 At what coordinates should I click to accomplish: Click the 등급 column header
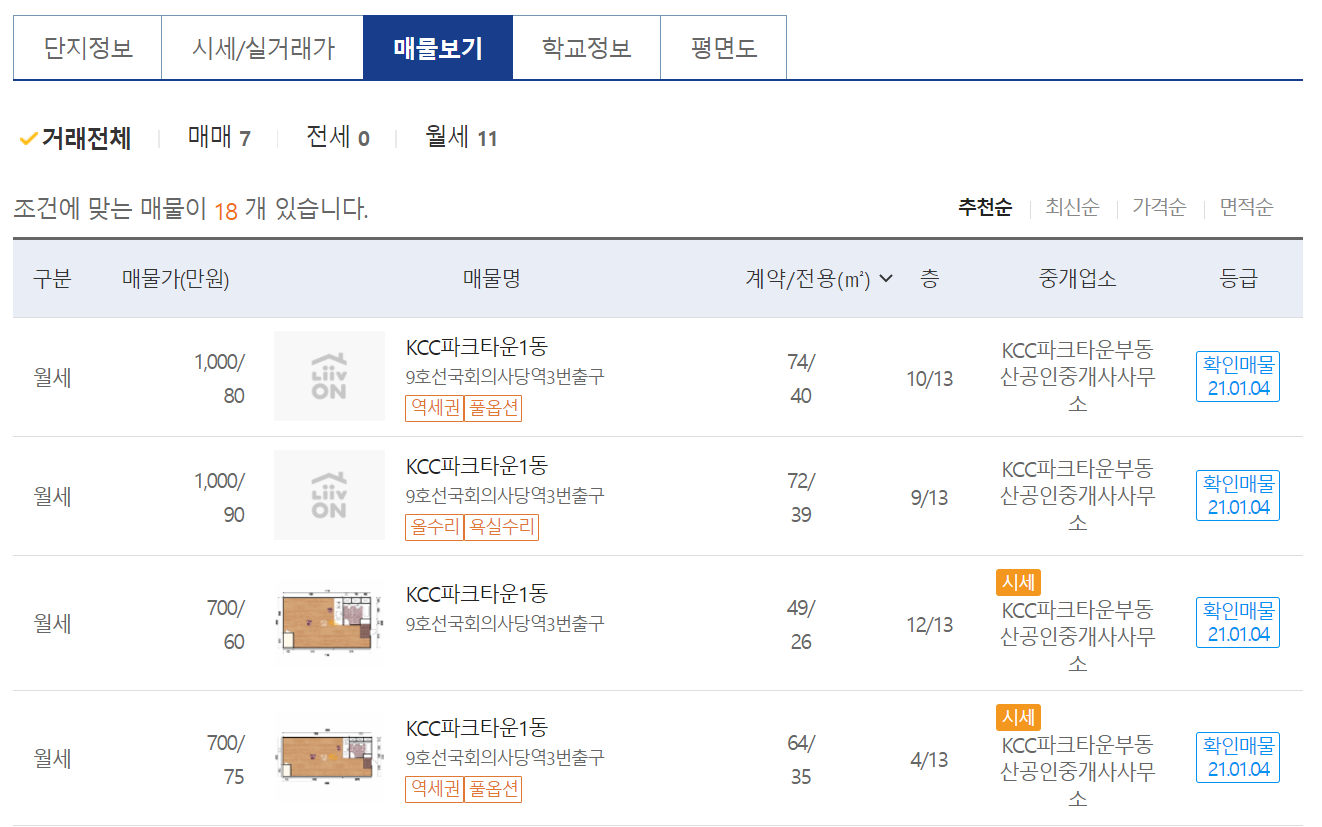(1238, 279)
